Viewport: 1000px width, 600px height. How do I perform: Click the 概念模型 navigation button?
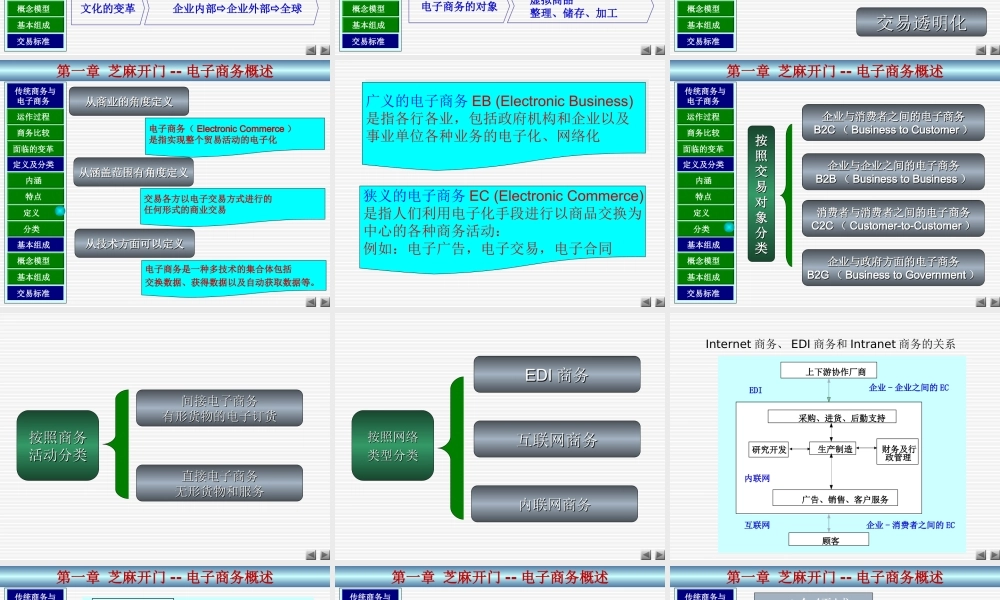click(35, 259)
